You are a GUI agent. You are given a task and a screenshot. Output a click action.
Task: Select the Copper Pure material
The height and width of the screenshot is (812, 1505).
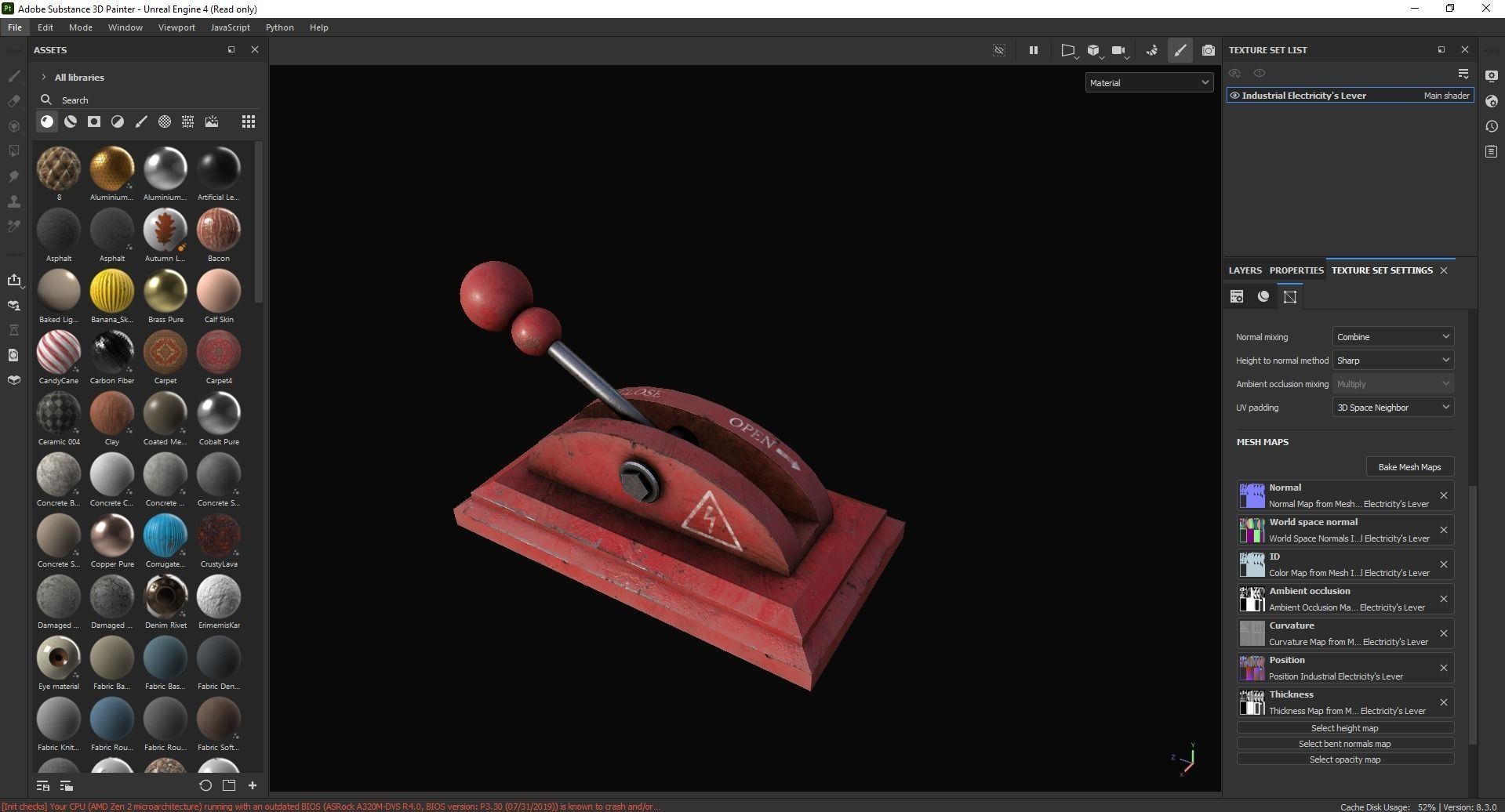[x=112, y=541]
